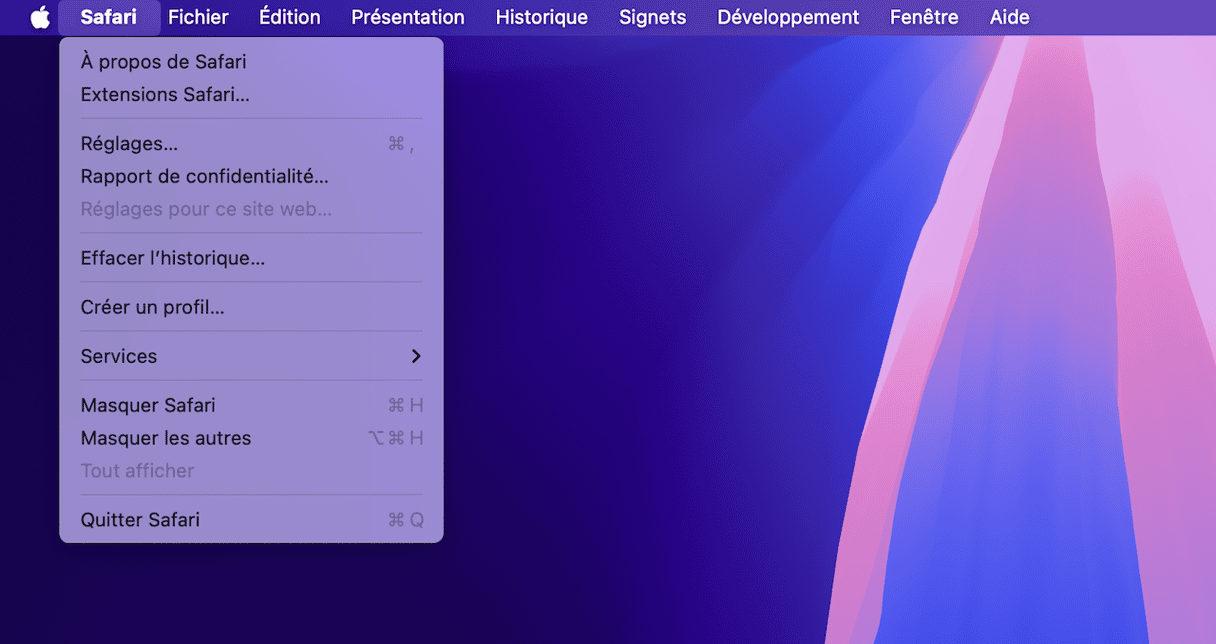Choose Masquer les autres

pos(165,438)
